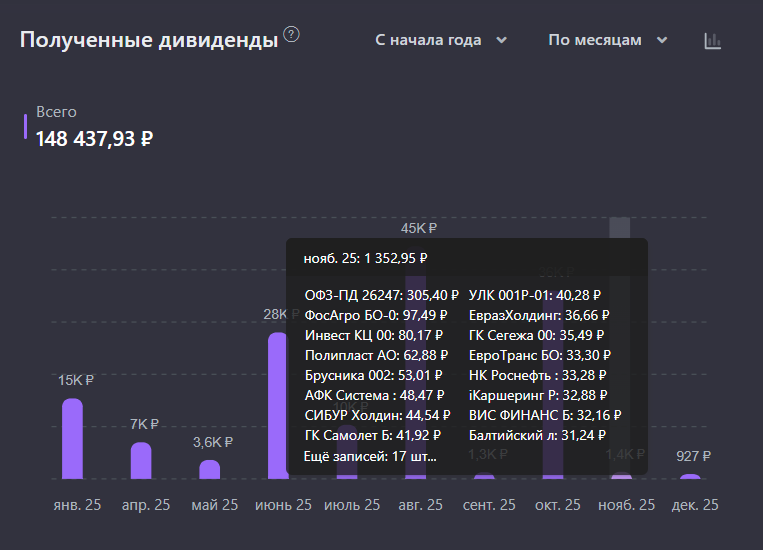This screenshot has height=550, width=763.
Task: Select the highlighted нояб. 25 column
Action: point(620,348)
